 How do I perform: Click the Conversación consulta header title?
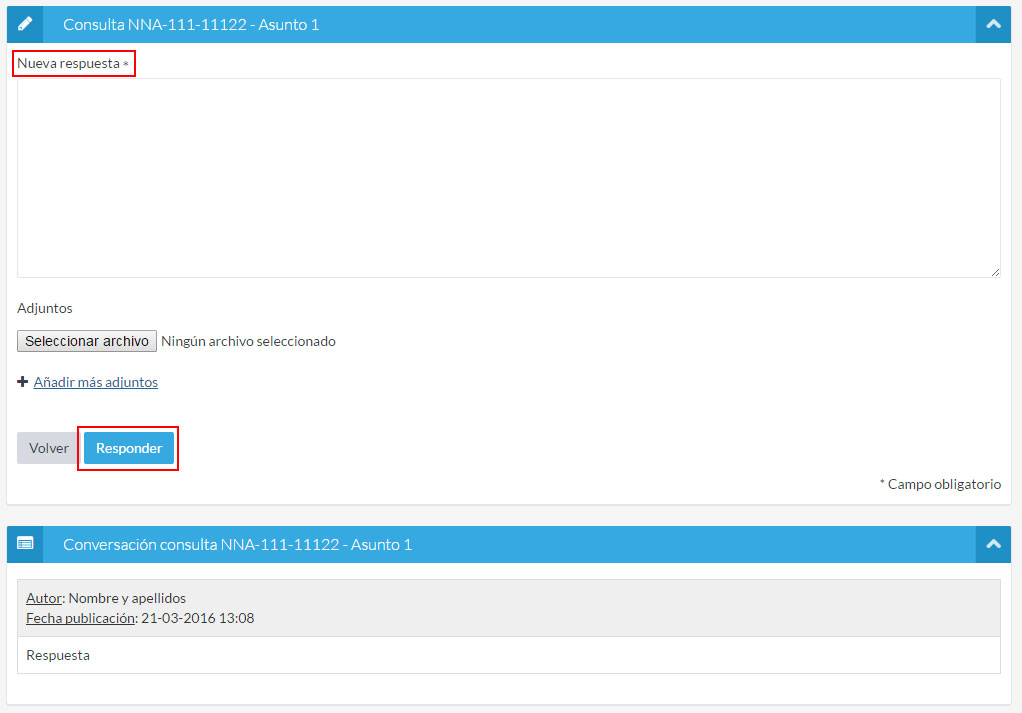[x=237, y=544]
